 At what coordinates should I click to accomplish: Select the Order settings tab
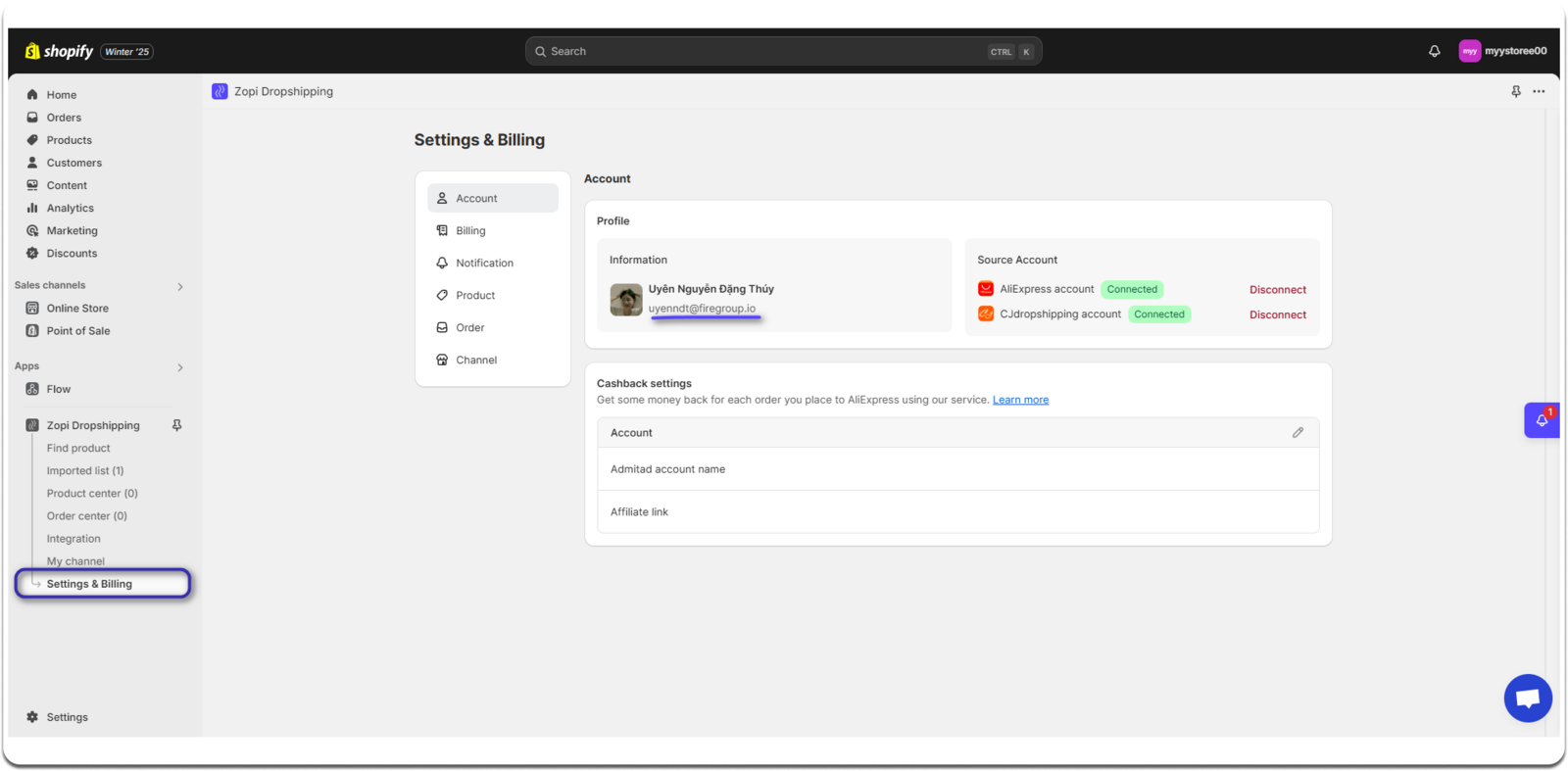(x=493, y=327)
